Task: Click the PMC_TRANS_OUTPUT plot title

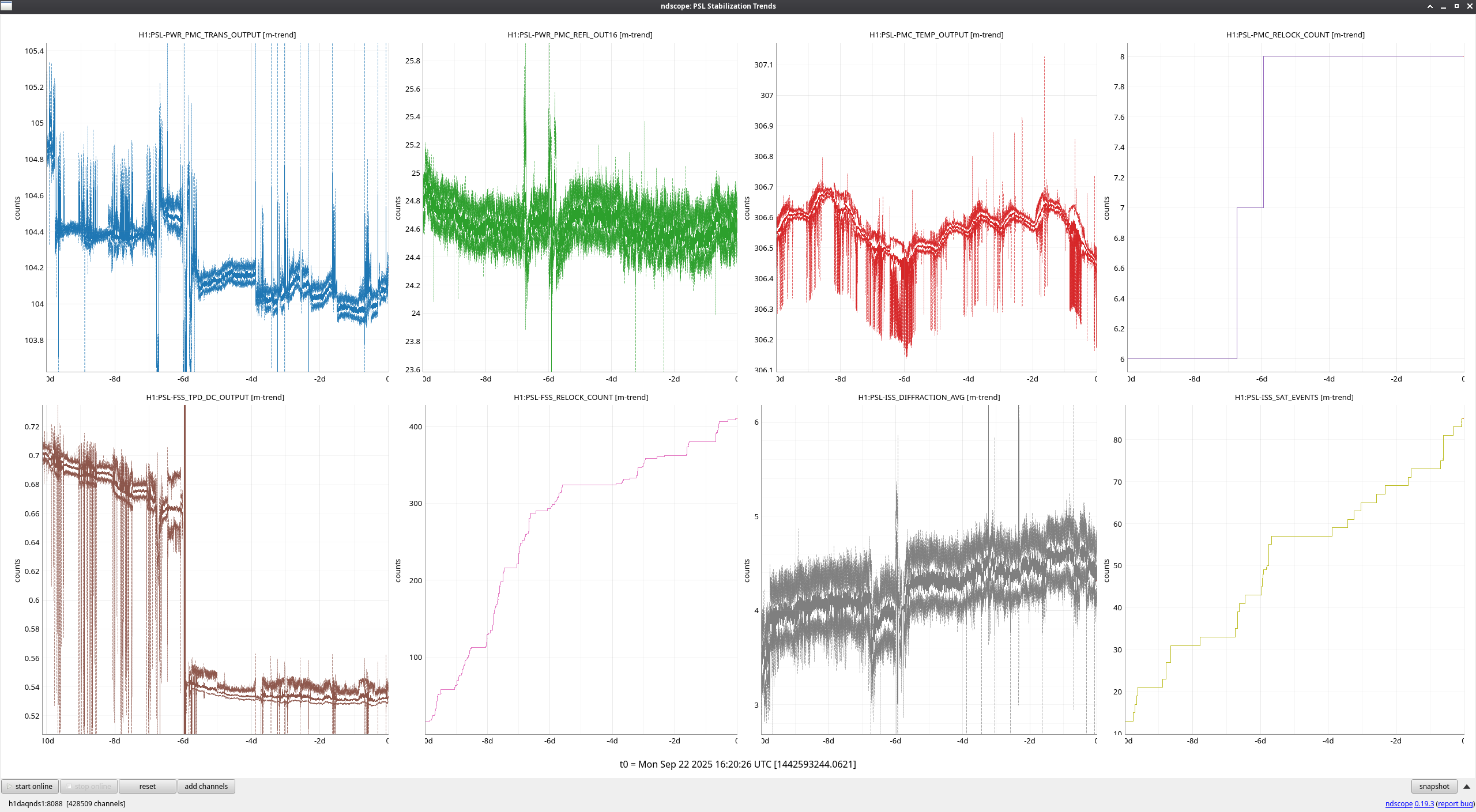Action: tap(217, 35)
